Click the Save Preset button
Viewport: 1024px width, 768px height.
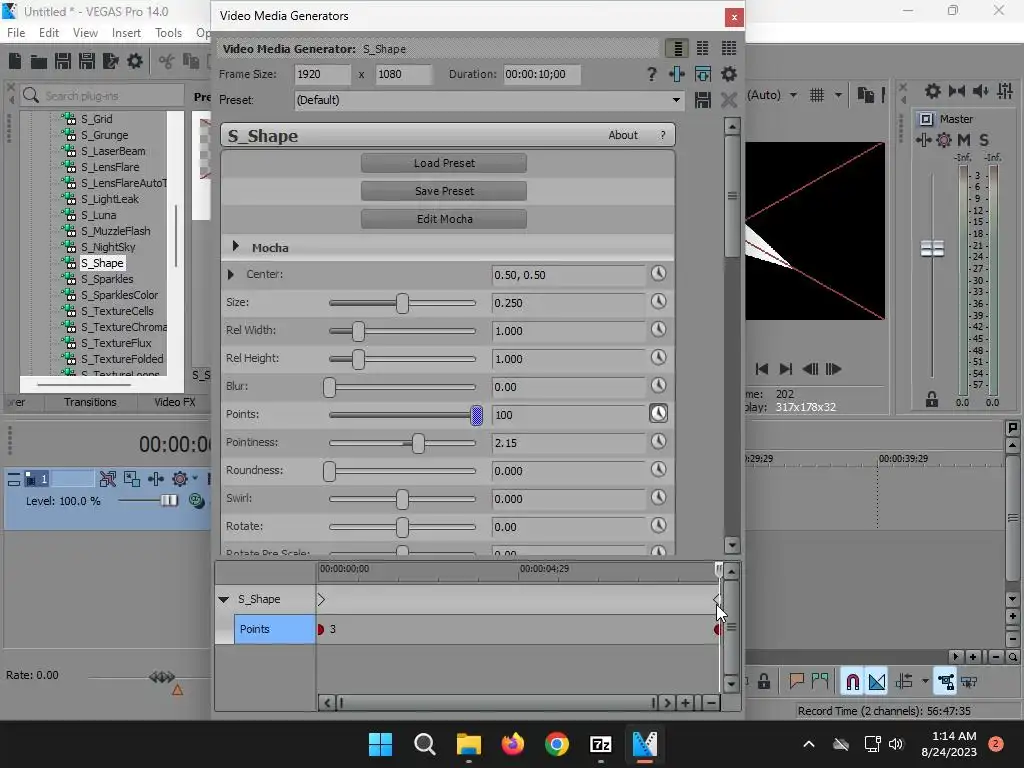click(444, 191)
